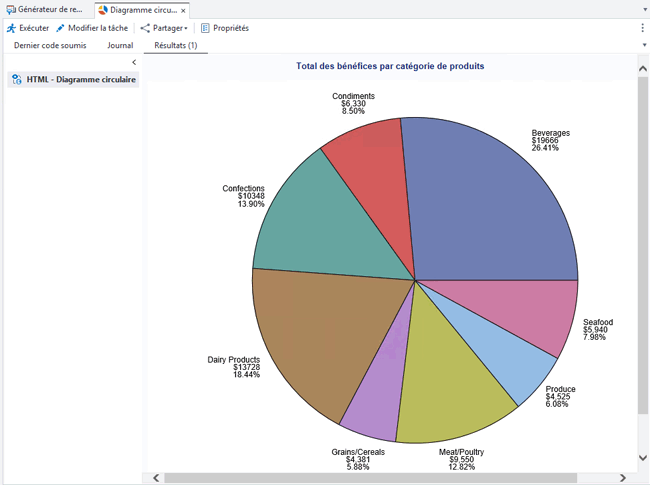Click the HTML result item icon
Viewport: 650px width, 485px height.
pyautogui.click(x=17, y=80)
